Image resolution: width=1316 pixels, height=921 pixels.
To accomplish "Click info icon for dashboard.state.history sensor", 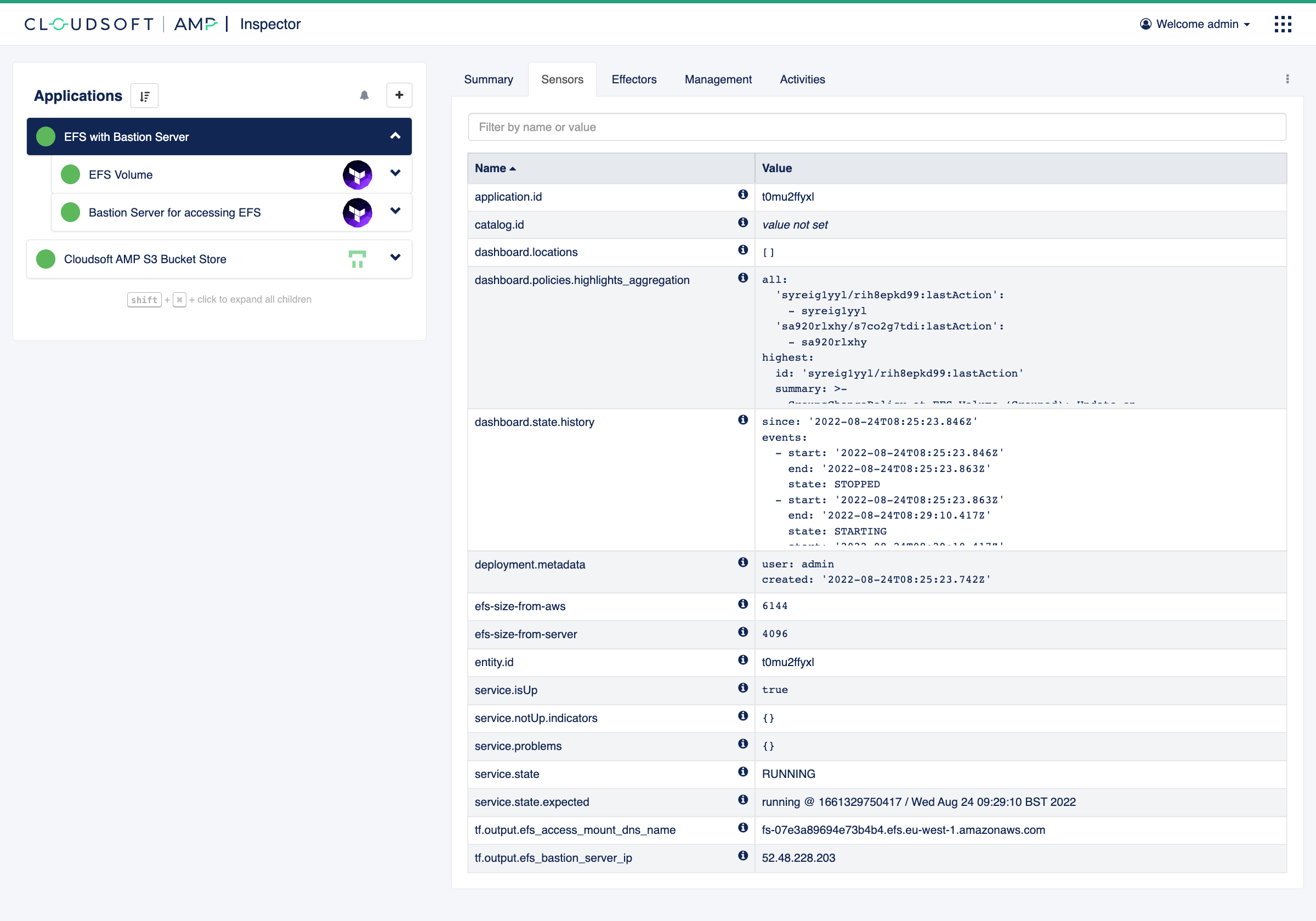I will (x=743, y=420).
